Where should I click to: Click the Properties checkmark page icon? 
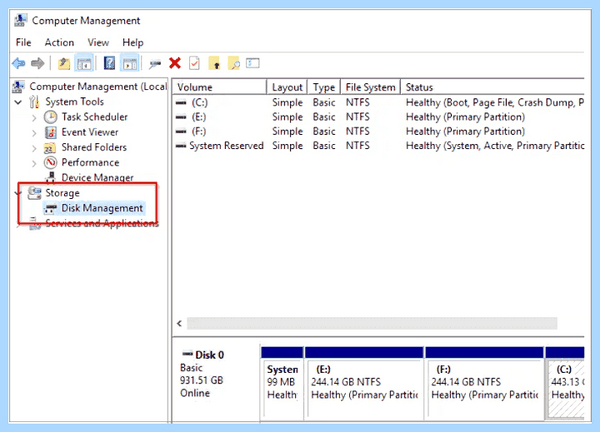tap(194, 63)
